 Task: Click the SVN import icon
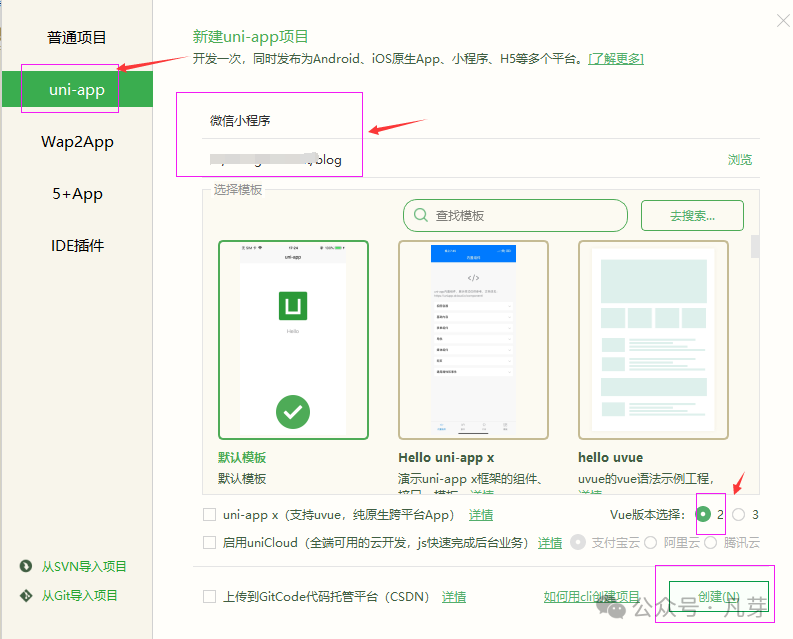(26, 566)
